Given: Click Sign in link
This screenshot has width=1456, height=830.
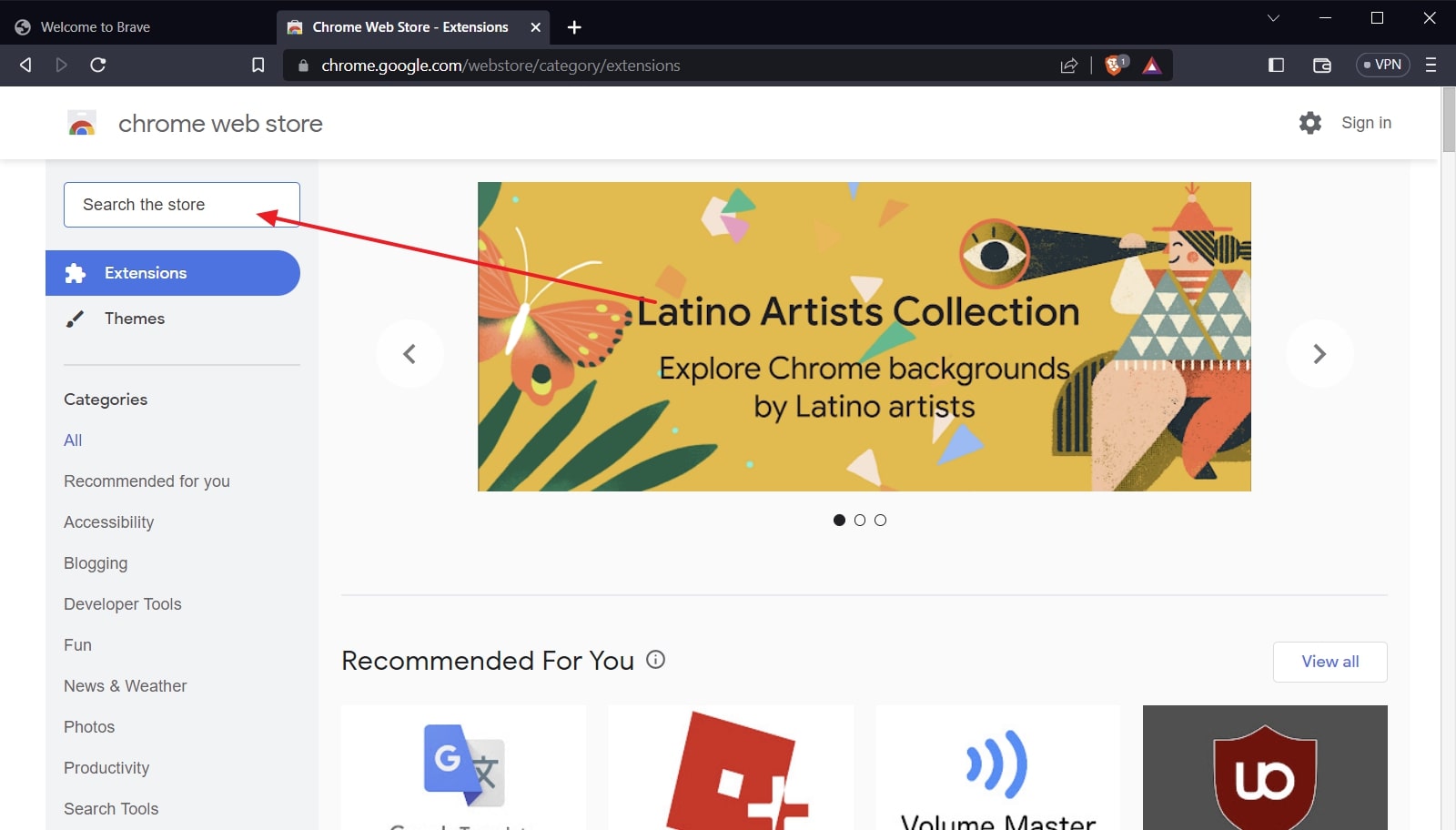Looking at the screenshot, I should point(1366,123).
